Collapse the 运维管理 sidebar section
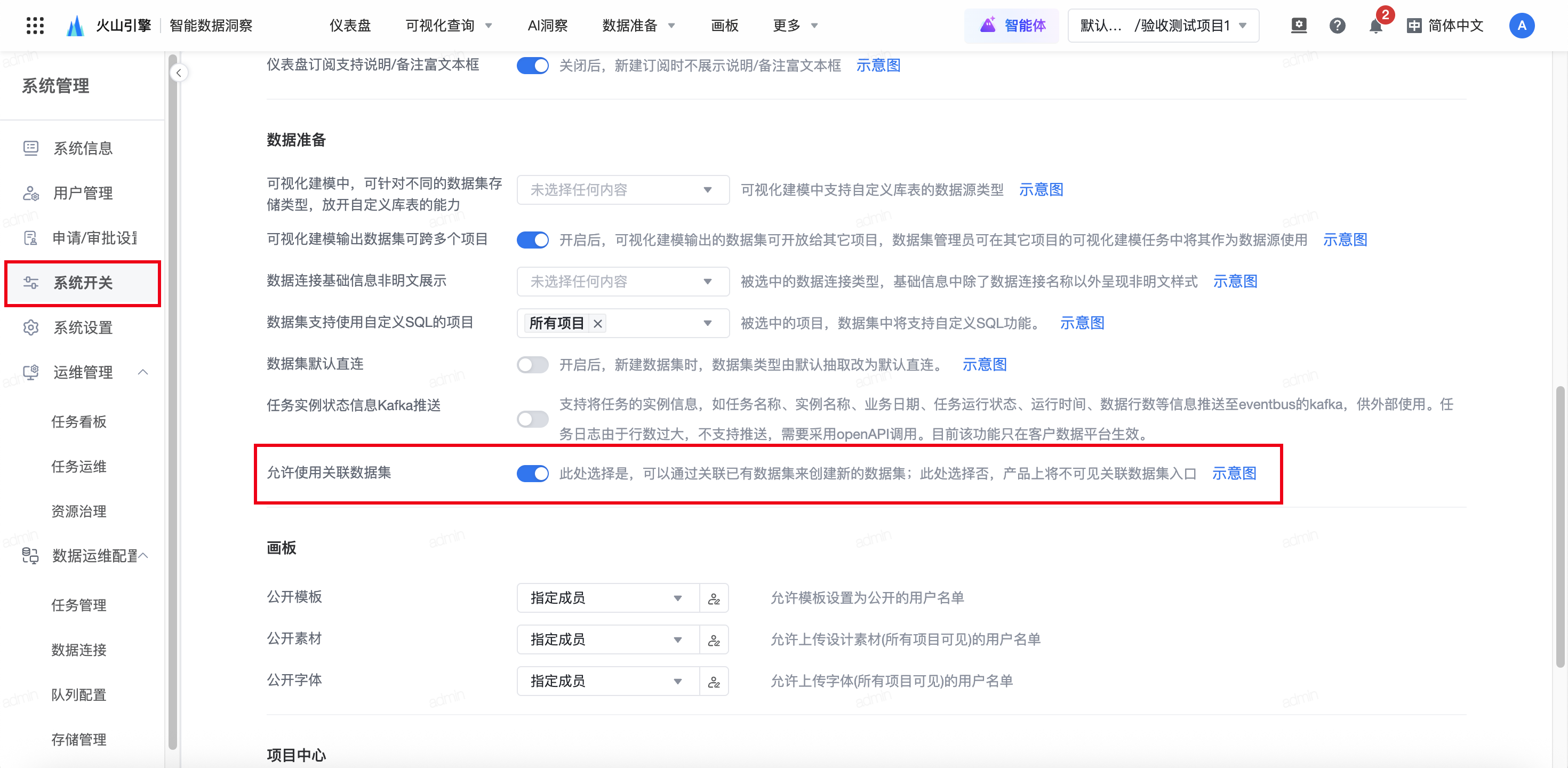The width and height of the screenshot is (1568, 768). tap(143, 372)
